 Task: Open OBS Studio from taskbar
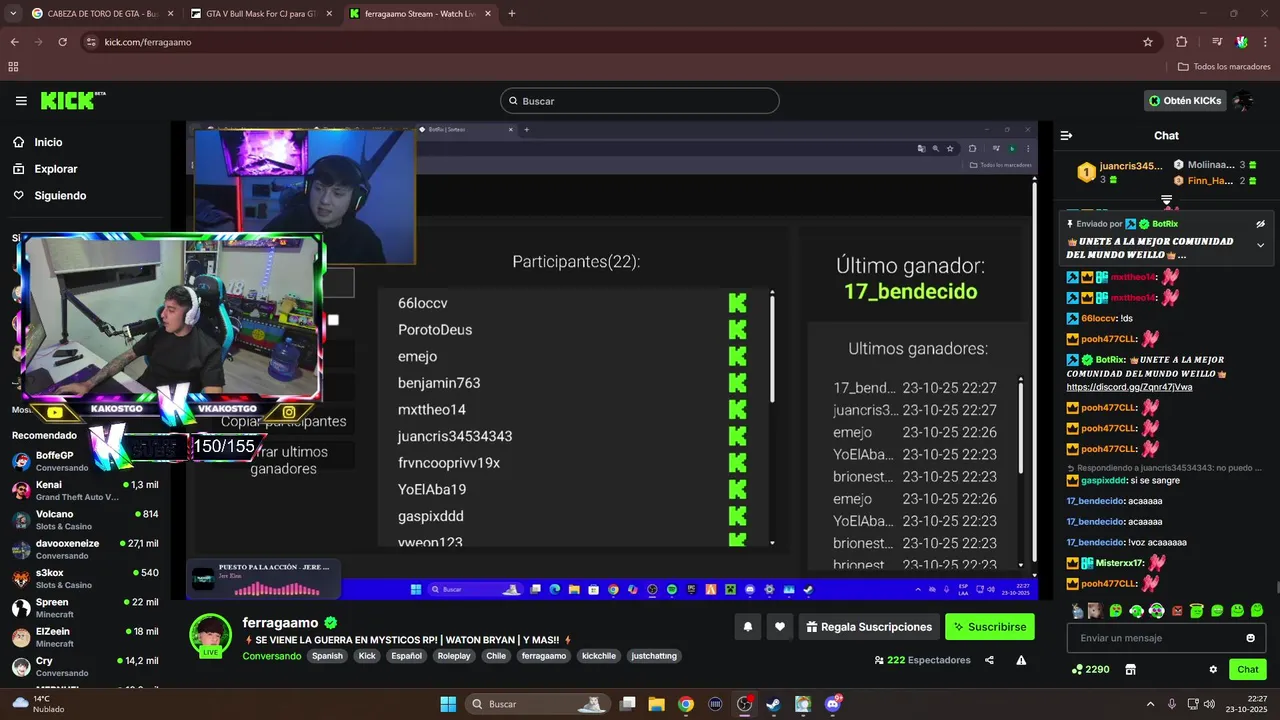tap(744, 704)
